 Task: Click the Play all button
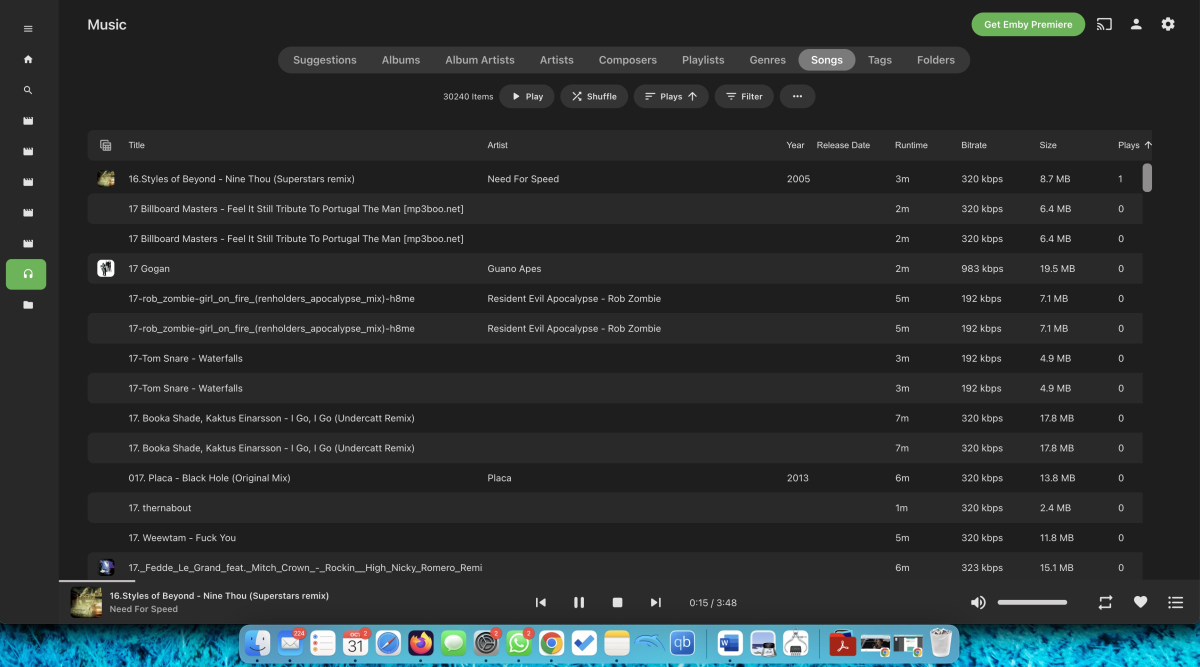527,97
